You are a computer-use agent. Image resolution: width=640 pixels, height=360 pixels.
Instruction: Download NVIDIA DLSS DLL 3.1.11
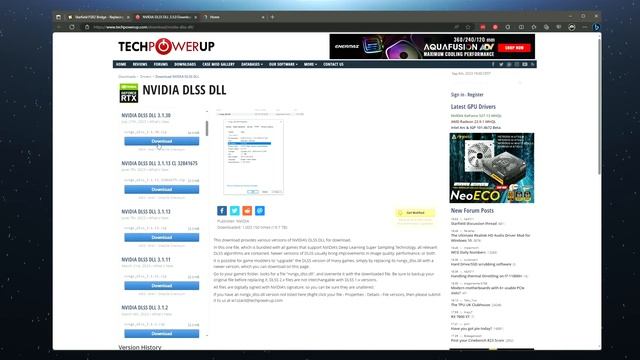coord(162,286)
